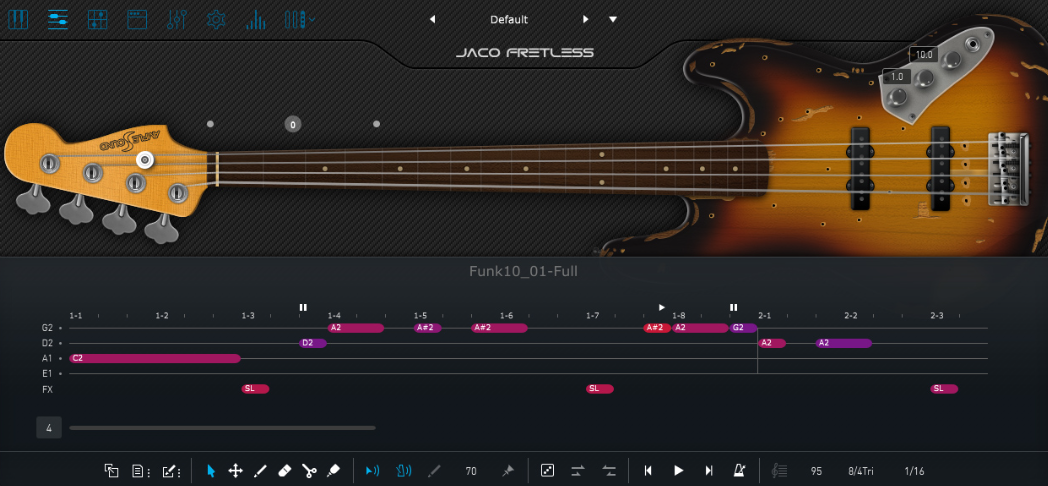The width and height of the screenshot is (1048, 486).
Task: Open the gear settings icon
Action: click(216, 19)
